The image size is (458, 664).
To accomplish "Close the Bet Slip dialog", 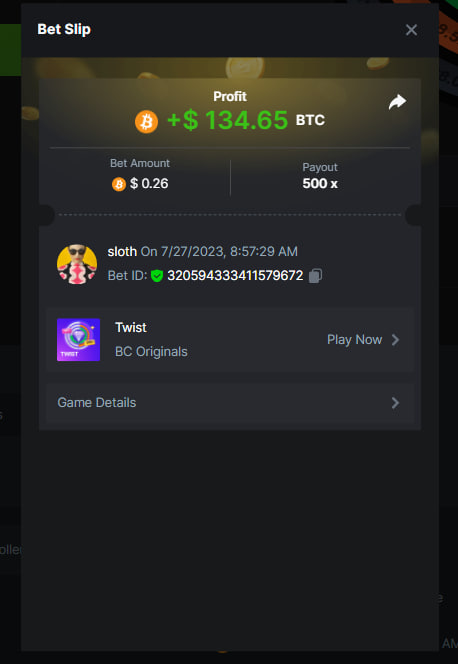I will click(411, 30).
